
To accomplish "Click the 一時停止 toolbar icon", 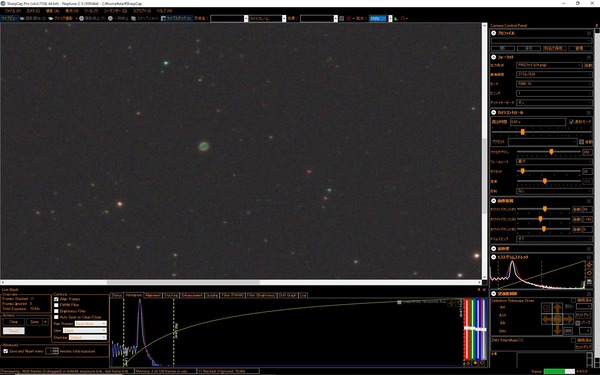I will click(x=110, y=18).
